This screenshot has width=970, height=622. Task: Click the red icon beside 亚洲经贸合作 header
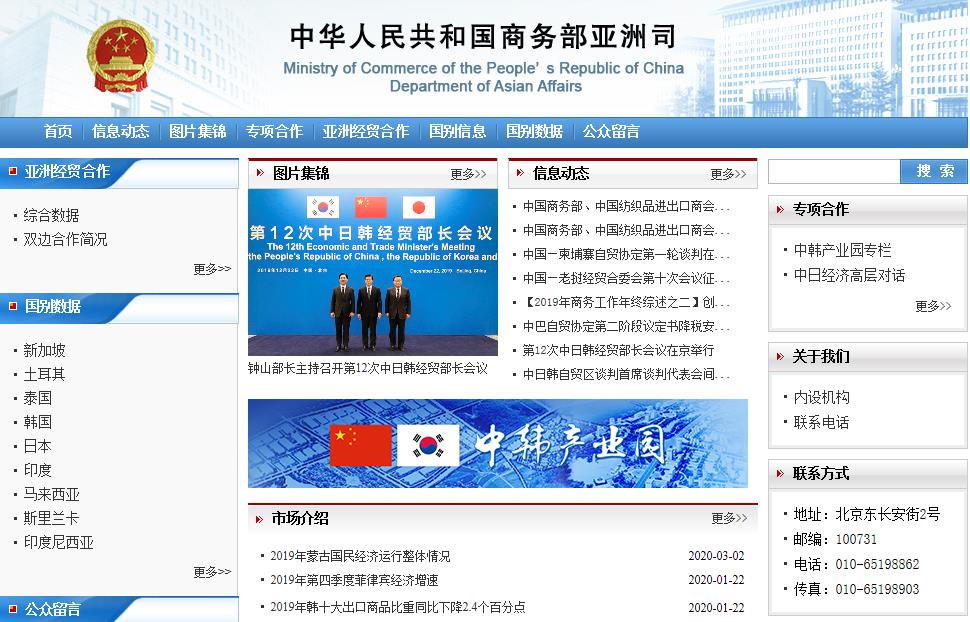13,171
